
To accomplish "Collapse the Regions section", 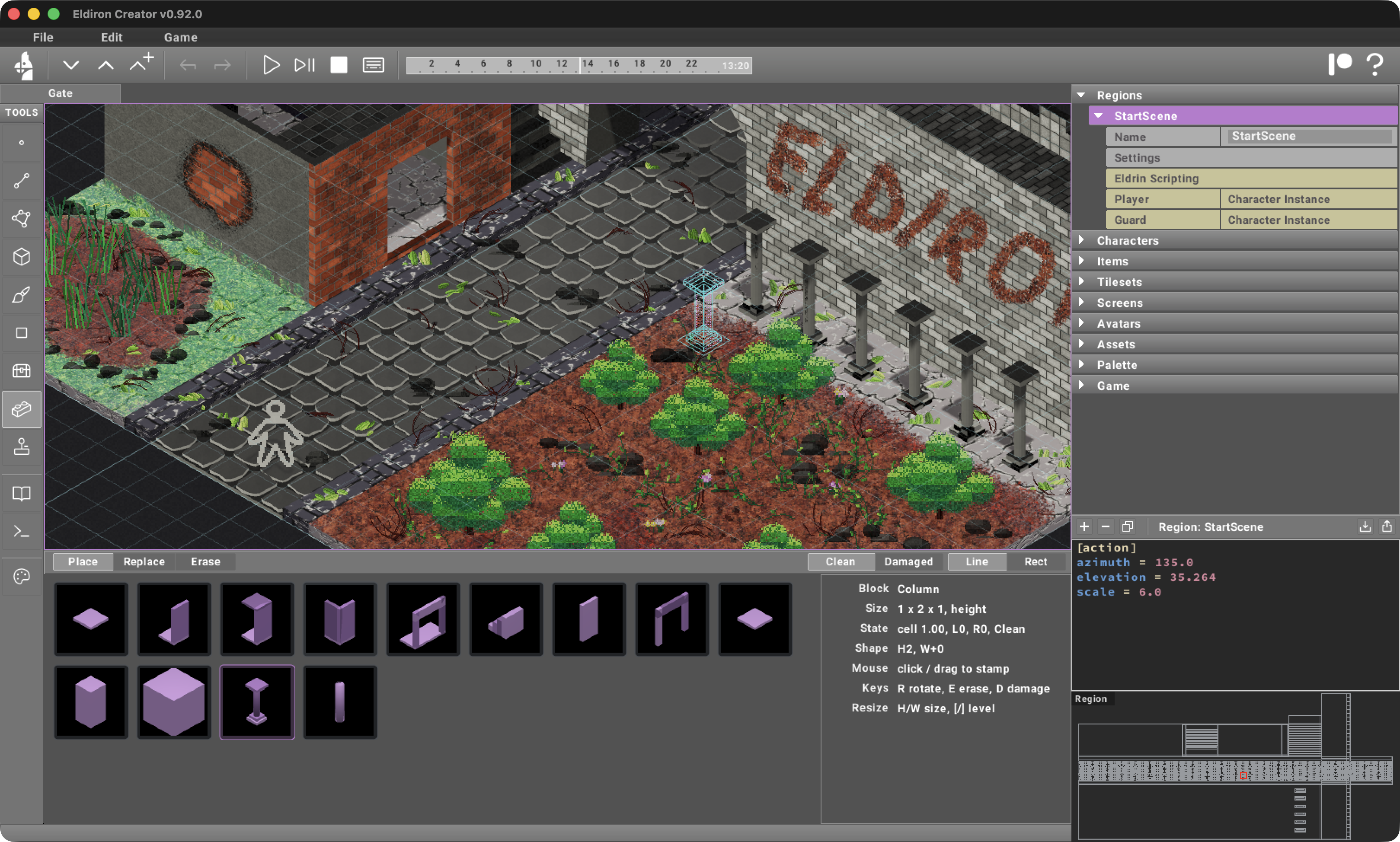I will point(1081,95).
